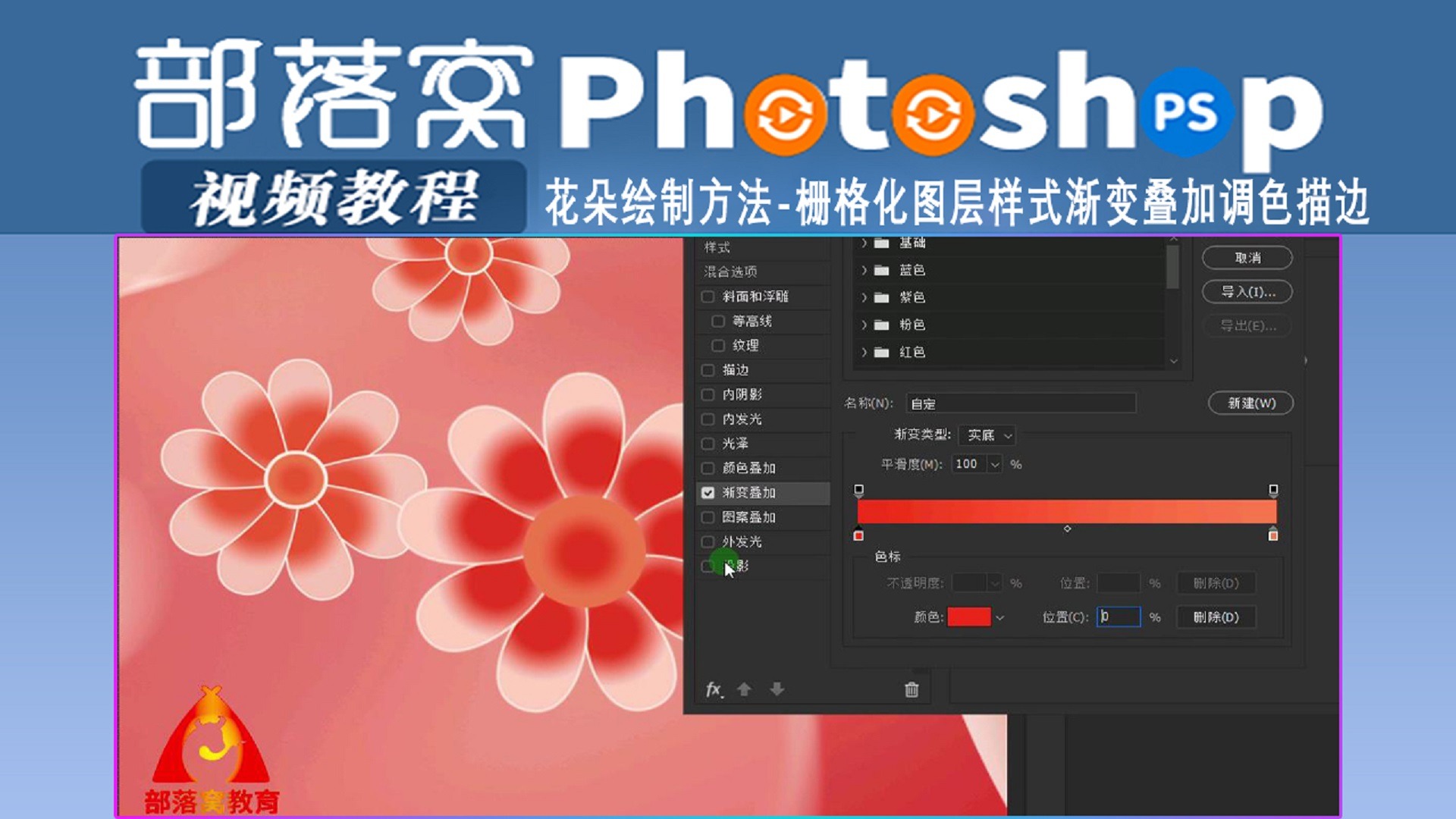The height and width of the screenshot is (819, 1456).
Task: Enable 图案叠加 effect checkbox
Action: pos(708,517)
